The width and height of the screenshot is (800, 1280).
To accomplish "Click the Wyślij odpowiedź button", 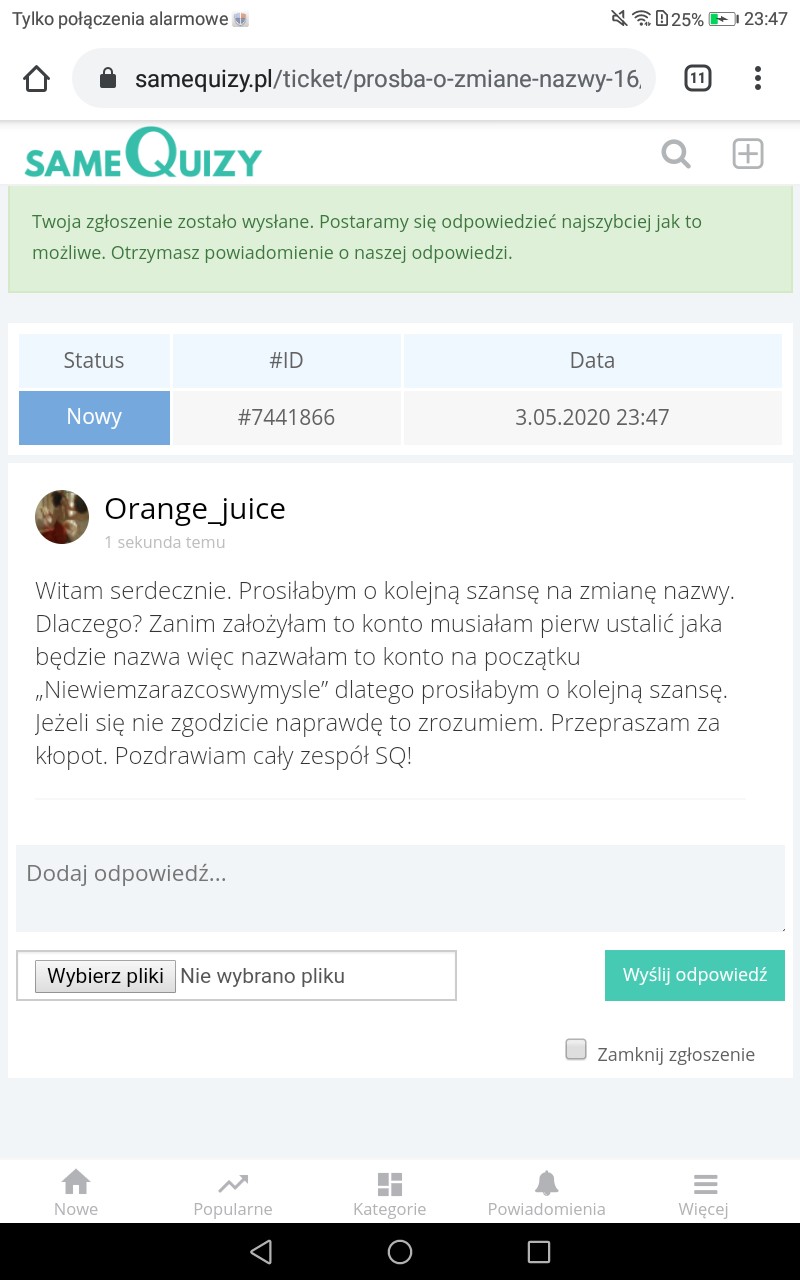I will point(694,975).
